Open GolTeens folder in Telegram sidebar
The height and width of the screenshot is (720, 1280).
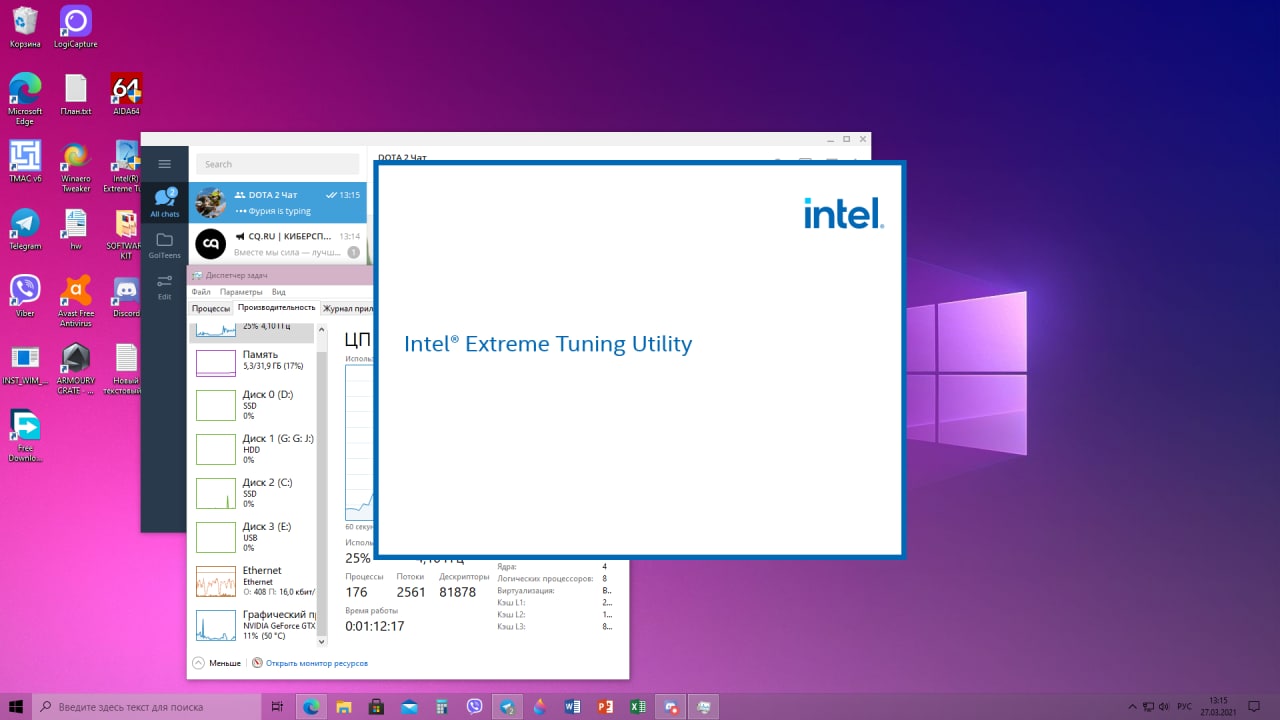(x=165, y=246)
